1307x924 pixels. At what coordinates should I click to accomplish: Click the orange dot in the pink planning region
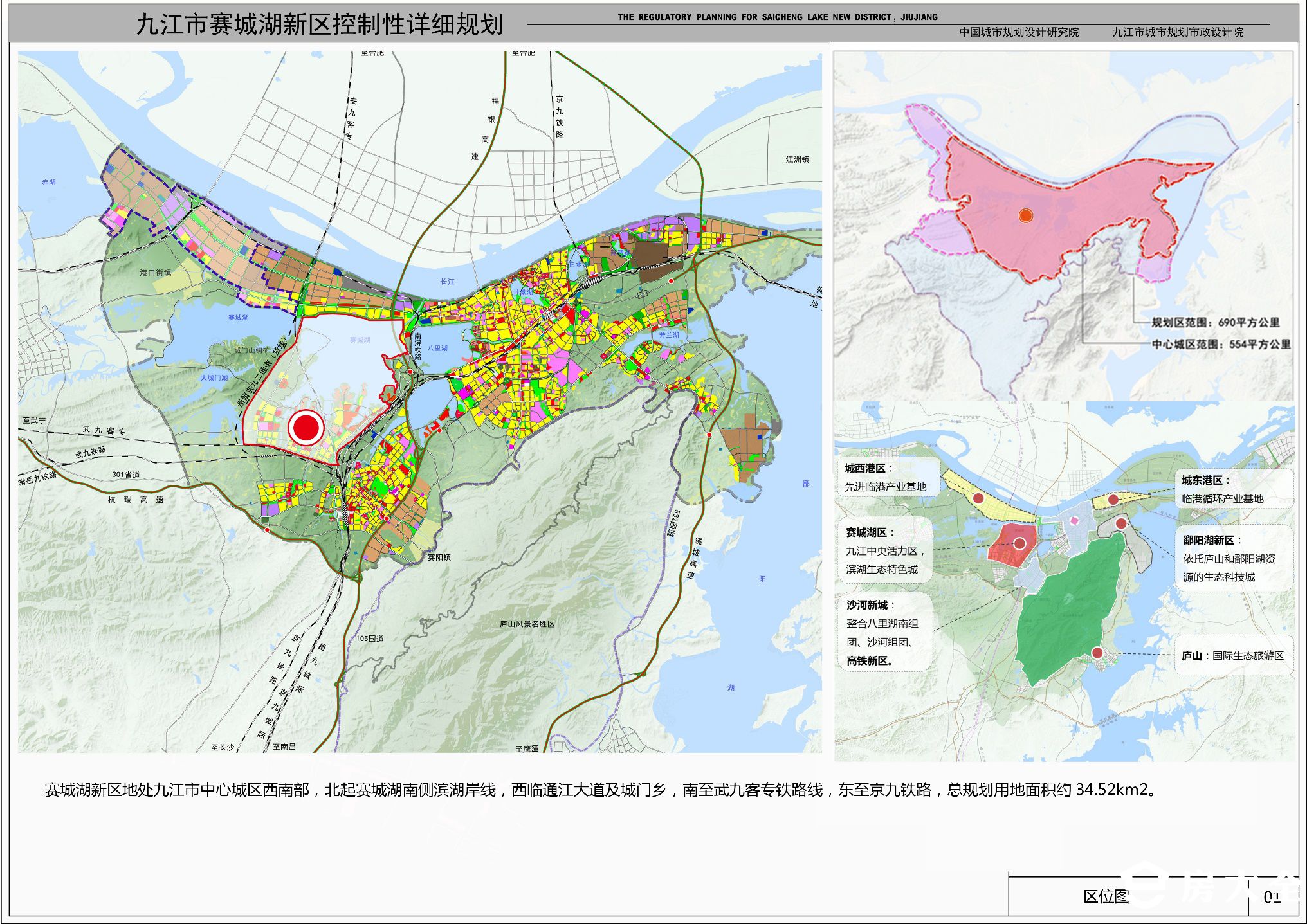[x=1025, y=215]
